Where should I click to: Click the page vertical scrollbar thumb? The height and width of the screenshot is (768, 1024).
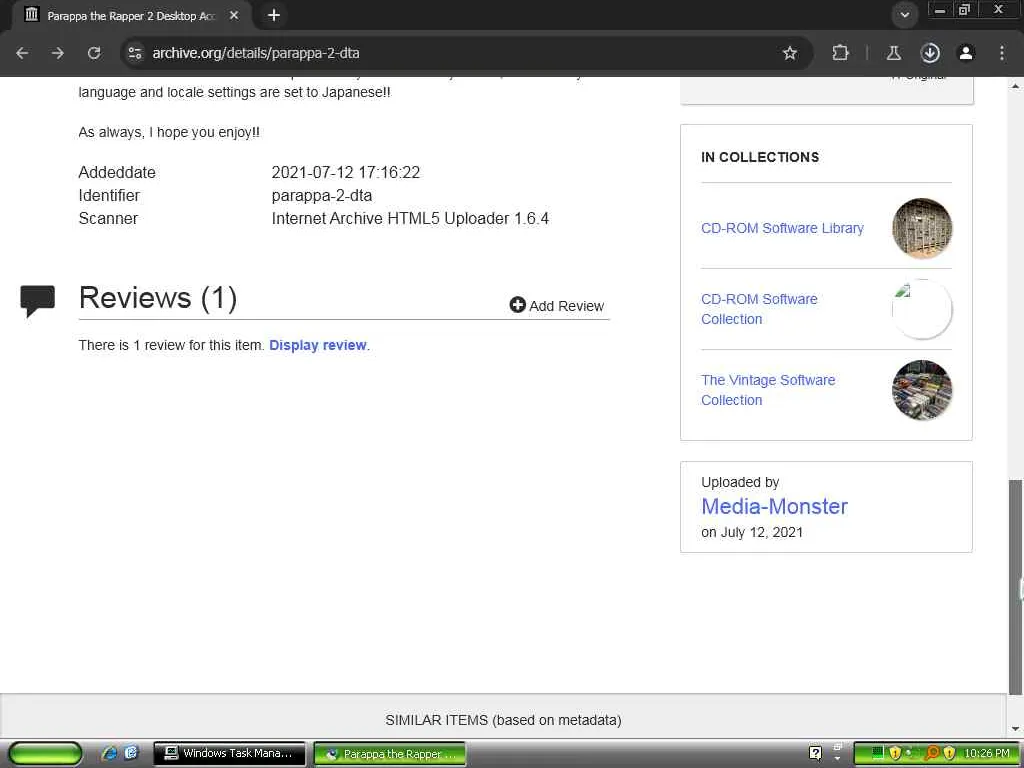1016,586
